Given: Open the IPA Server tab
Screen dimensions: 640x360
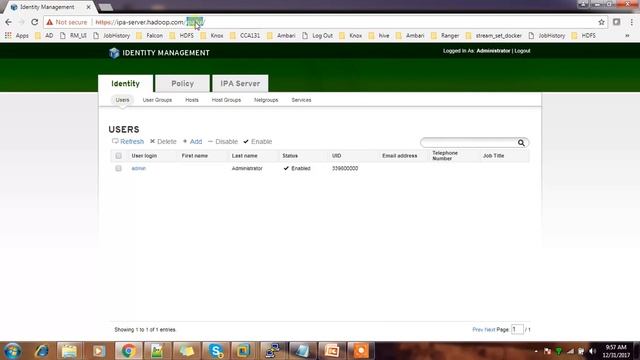Looking at the screenshot, I should coord(240,83).
